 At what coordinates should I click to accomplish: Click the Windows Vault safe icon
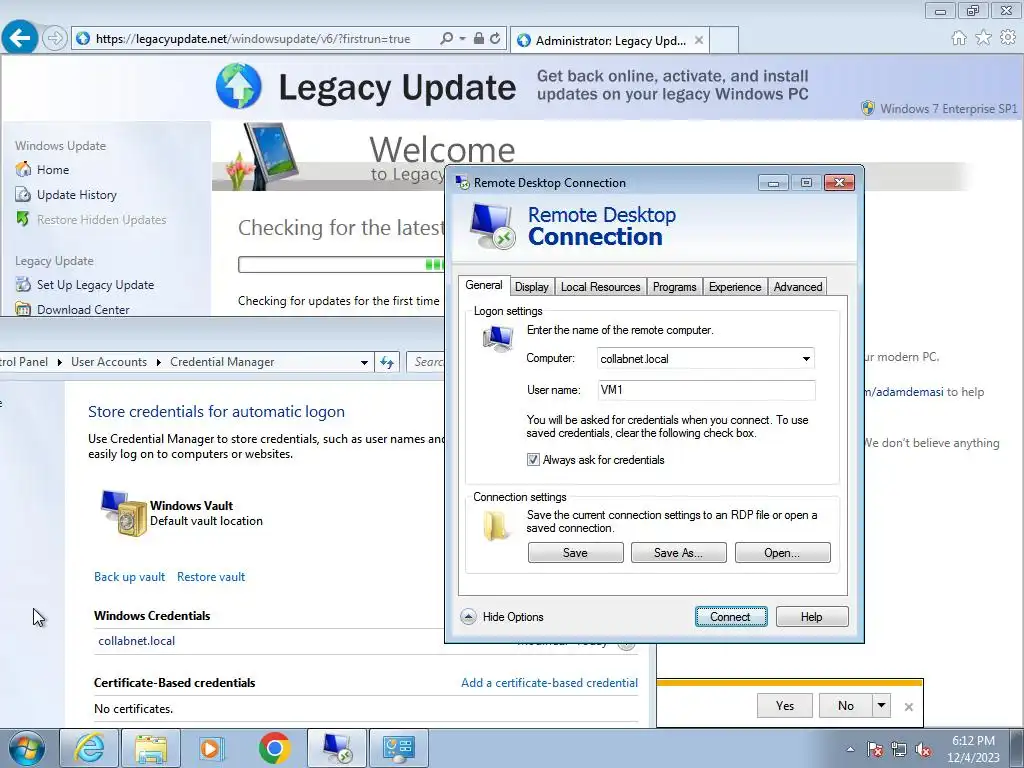[x=124, y=513]
